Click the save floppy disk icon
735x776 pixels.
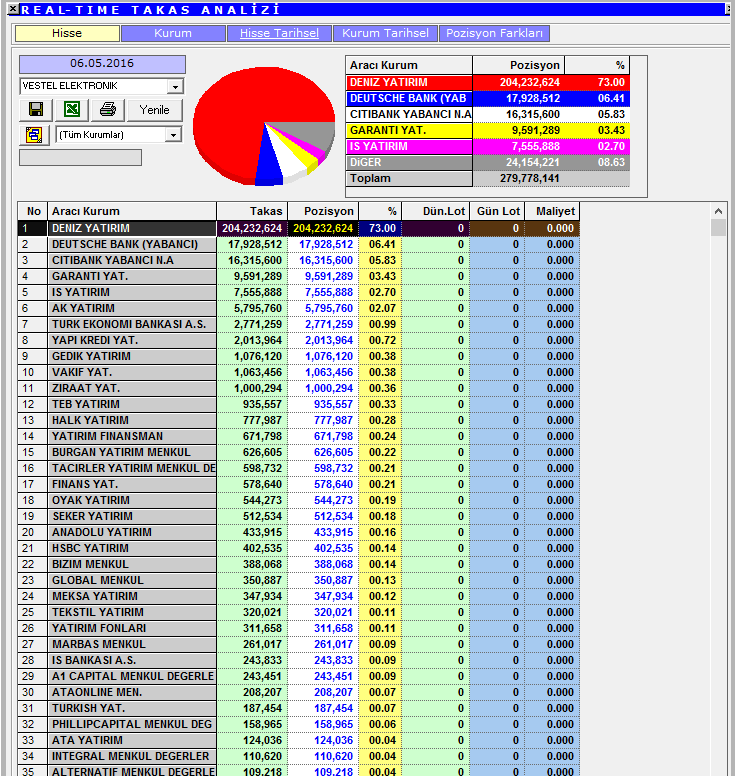(35, 110)
